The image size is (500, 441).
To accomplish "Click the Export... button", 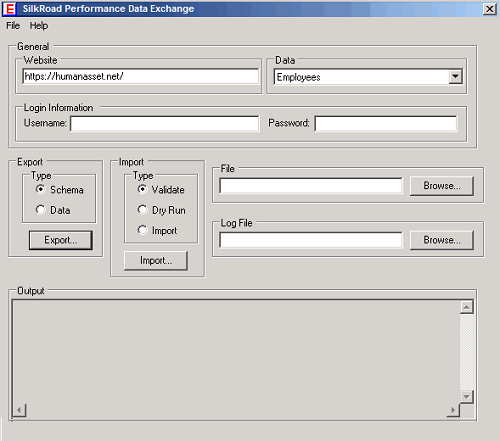I will (x=61, y=240).
